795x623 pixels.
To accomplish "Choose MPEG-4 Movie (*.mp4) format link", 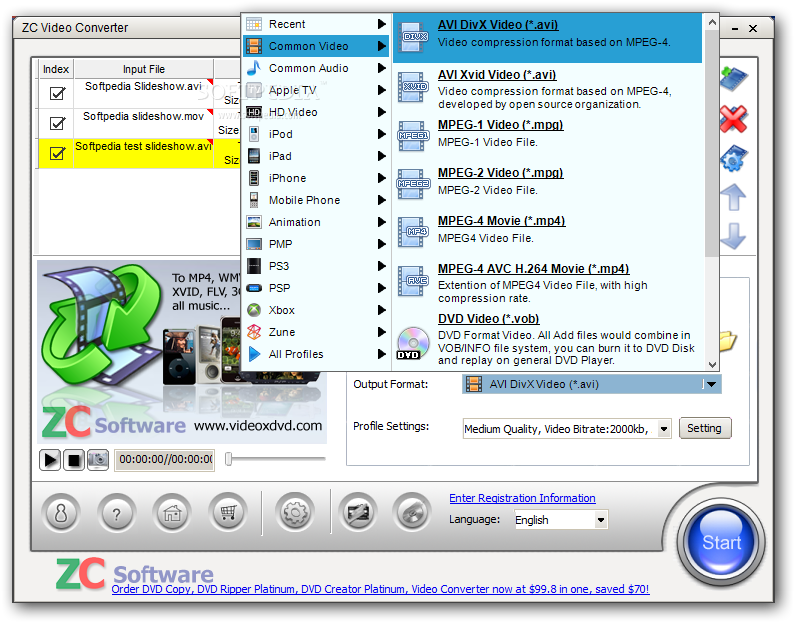I will click(x=501, y=221).
